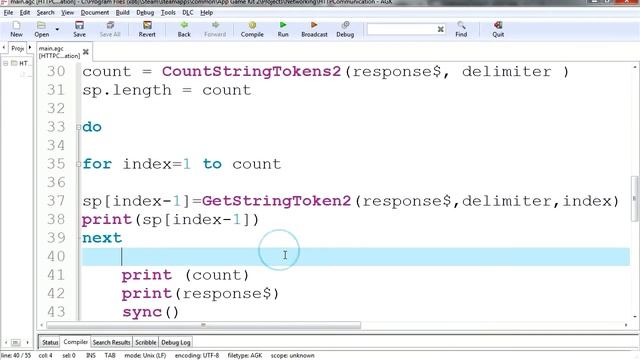
Task: Start the Debug tool
Action: coord(345,29)
